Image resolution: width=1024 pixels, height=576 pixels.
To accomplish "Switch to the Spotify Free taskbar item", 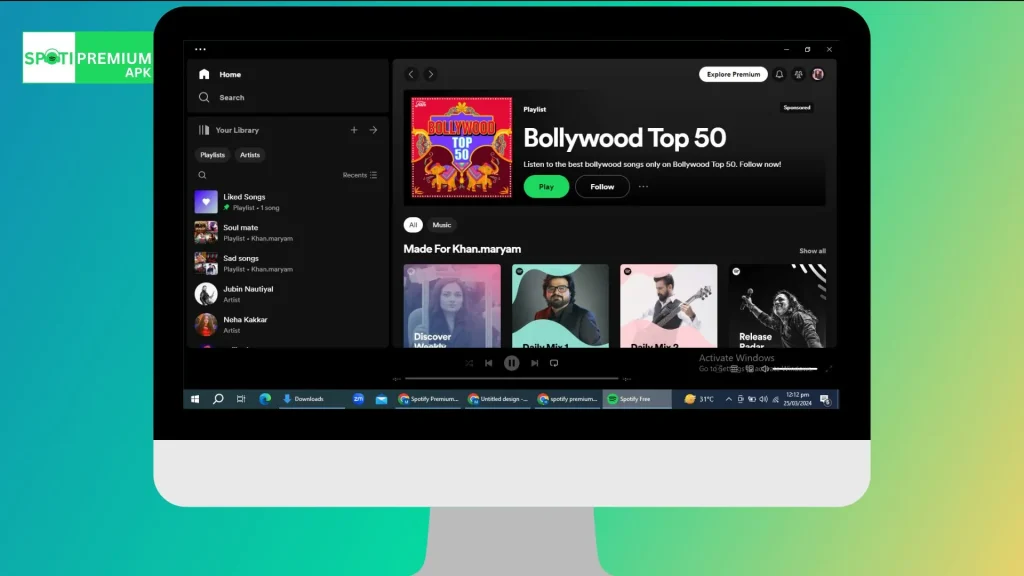I will tap(637, 399).
